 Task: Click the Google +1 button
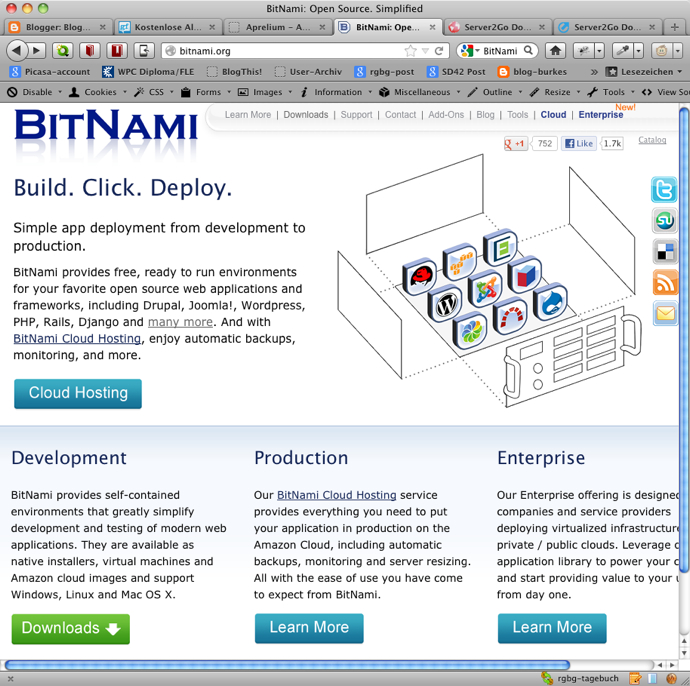515,143
